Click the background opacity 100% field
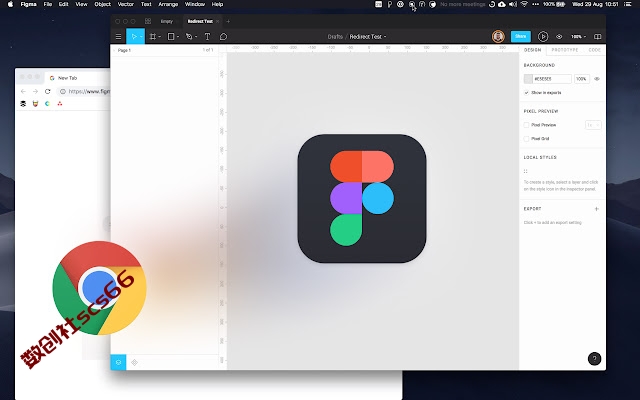 coord(582,79)
